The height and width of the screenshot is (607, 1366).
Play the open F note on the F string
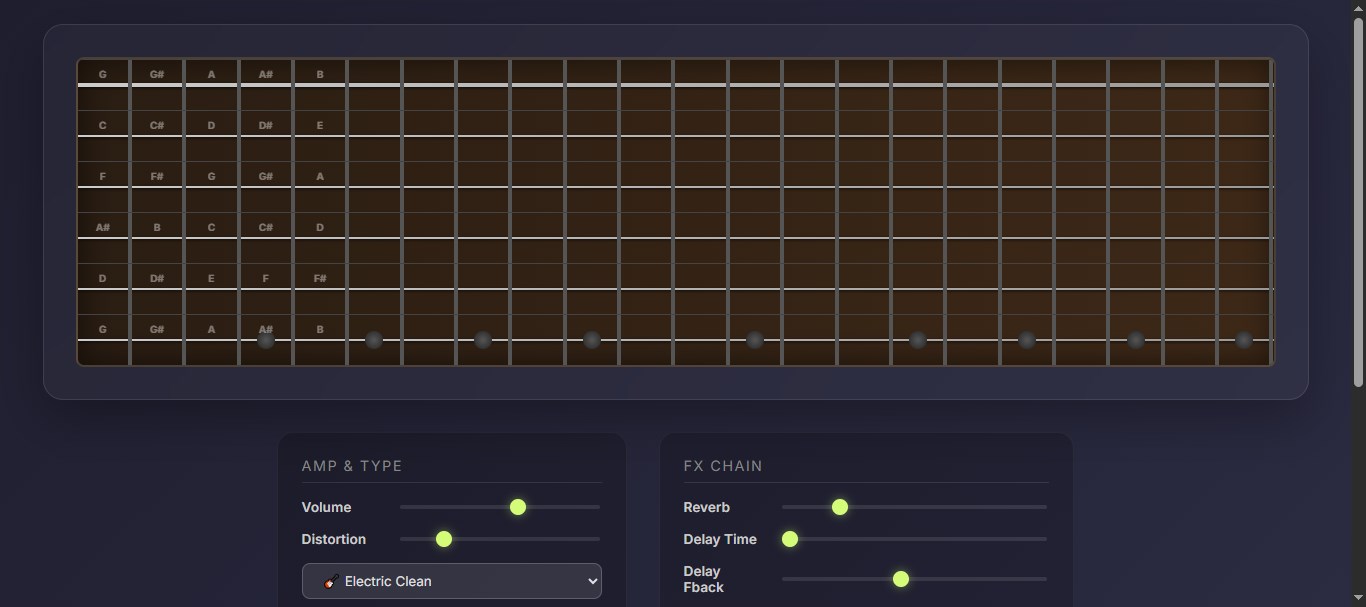(103, 176)
